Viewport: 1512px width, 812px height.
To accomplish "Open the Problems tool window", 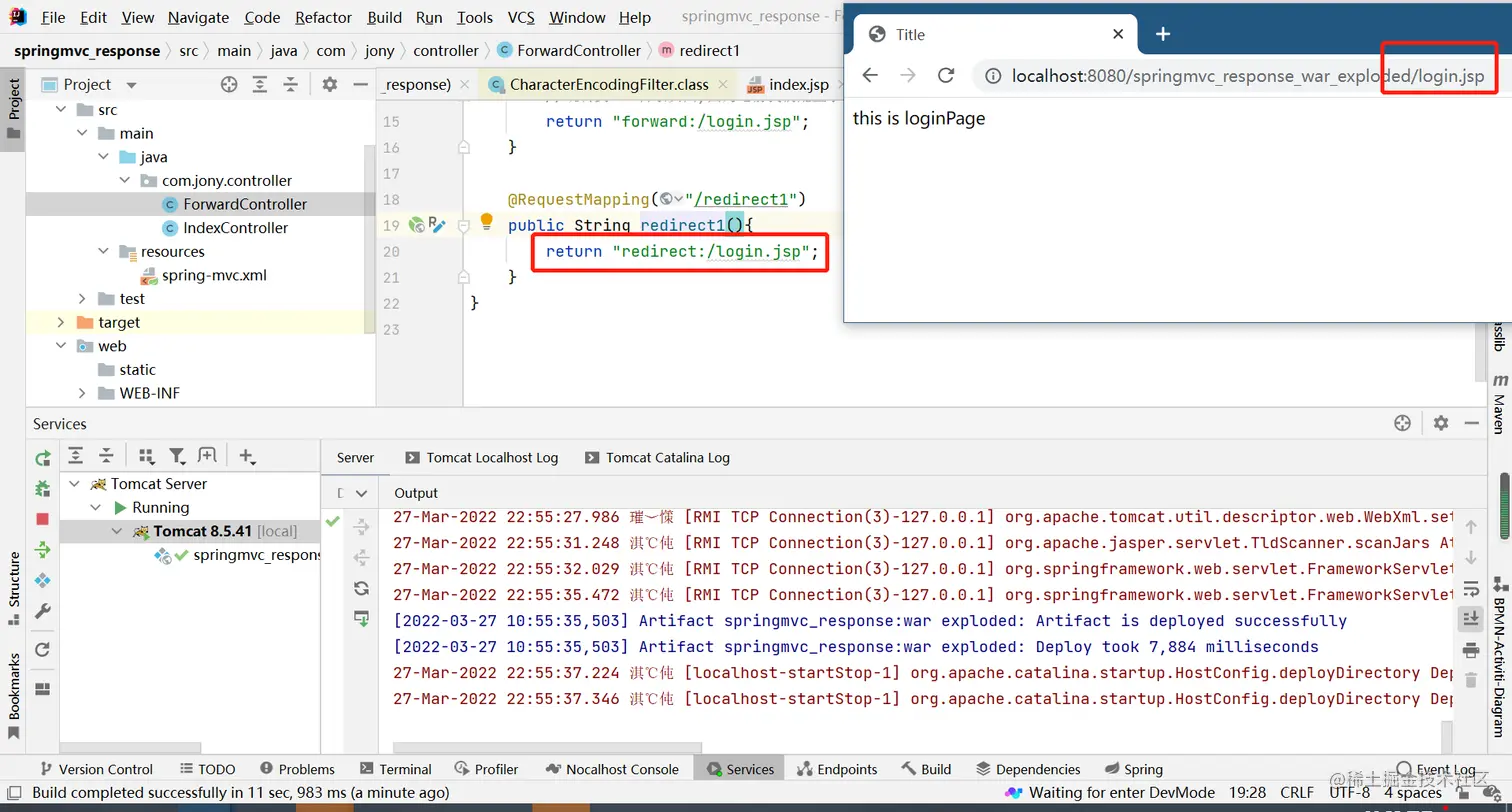I will coord(297,769).
